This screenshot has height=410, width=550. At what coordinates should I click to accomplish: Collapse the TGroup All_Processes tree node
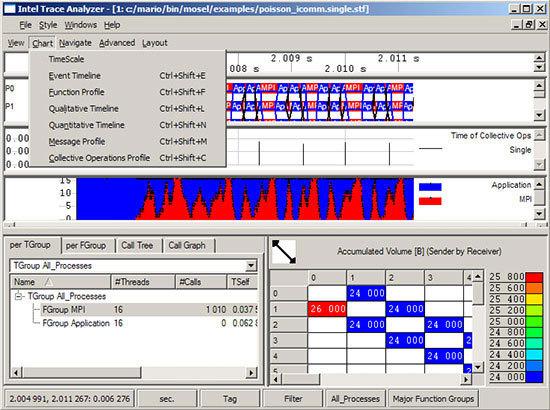[18, 296]
